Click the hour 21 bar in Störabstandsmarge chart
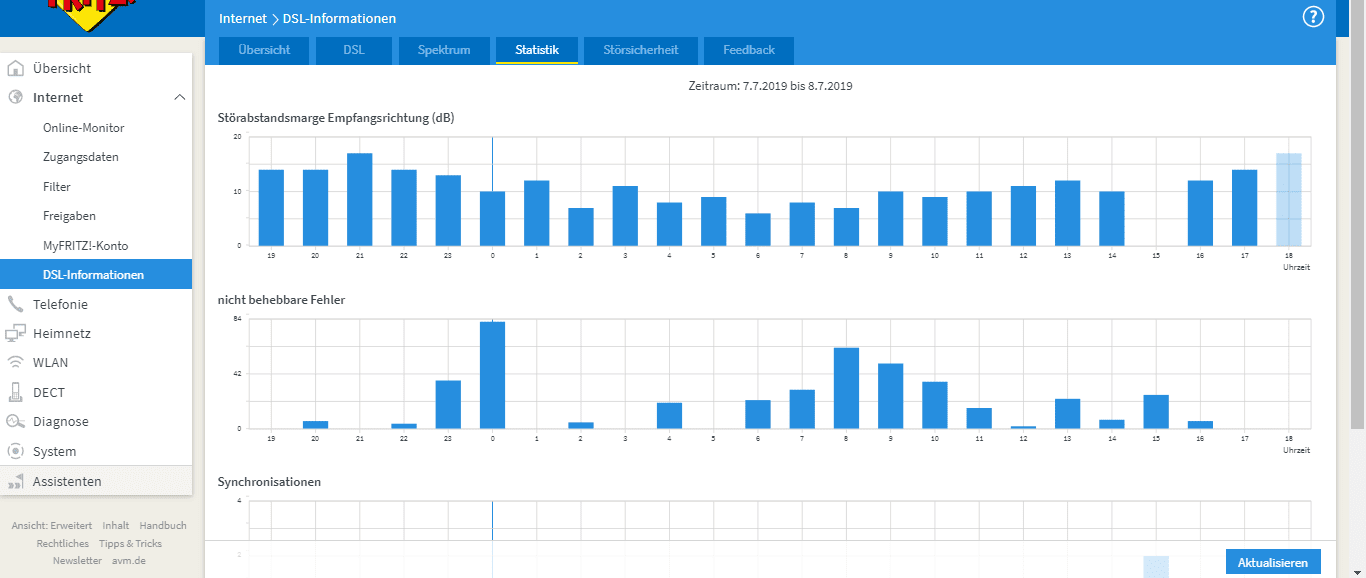 pos(359,199)
